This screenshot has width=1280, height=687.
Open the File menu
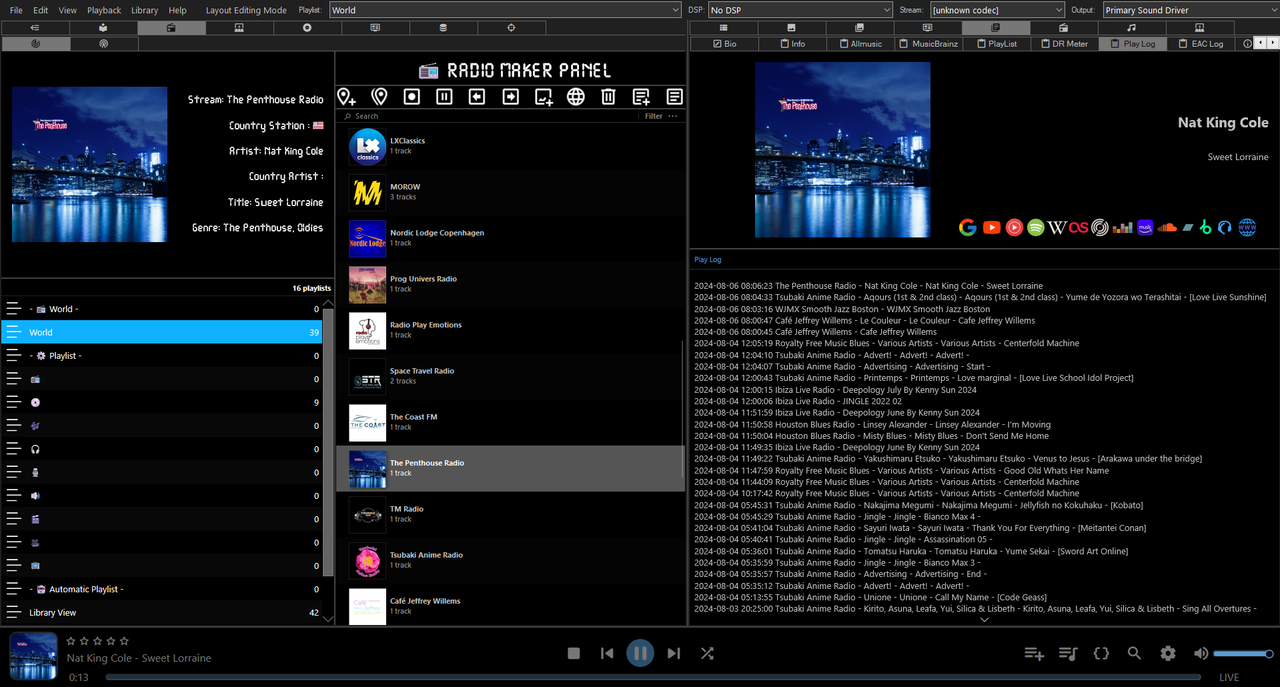(16, 10)
